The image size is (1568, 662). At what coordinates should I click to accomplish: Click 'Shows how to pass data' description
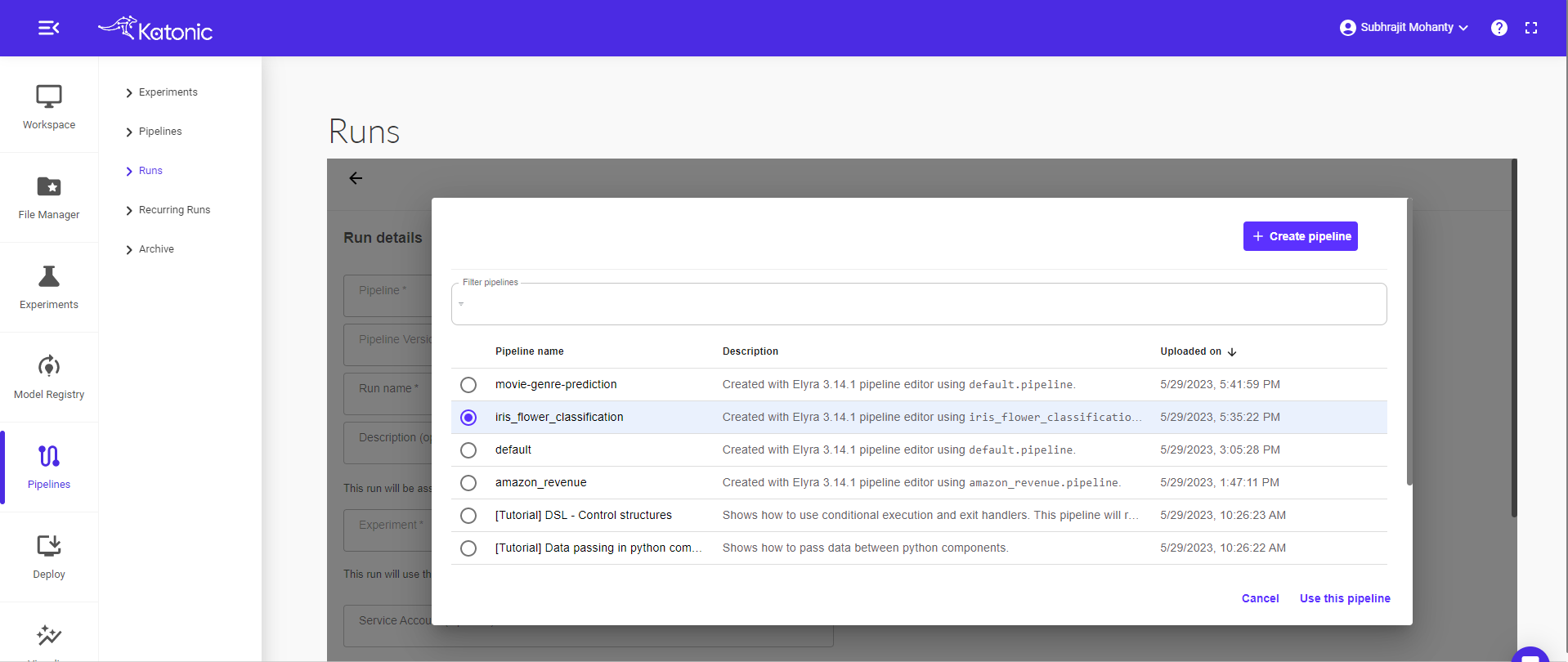(x=866, y=548)
